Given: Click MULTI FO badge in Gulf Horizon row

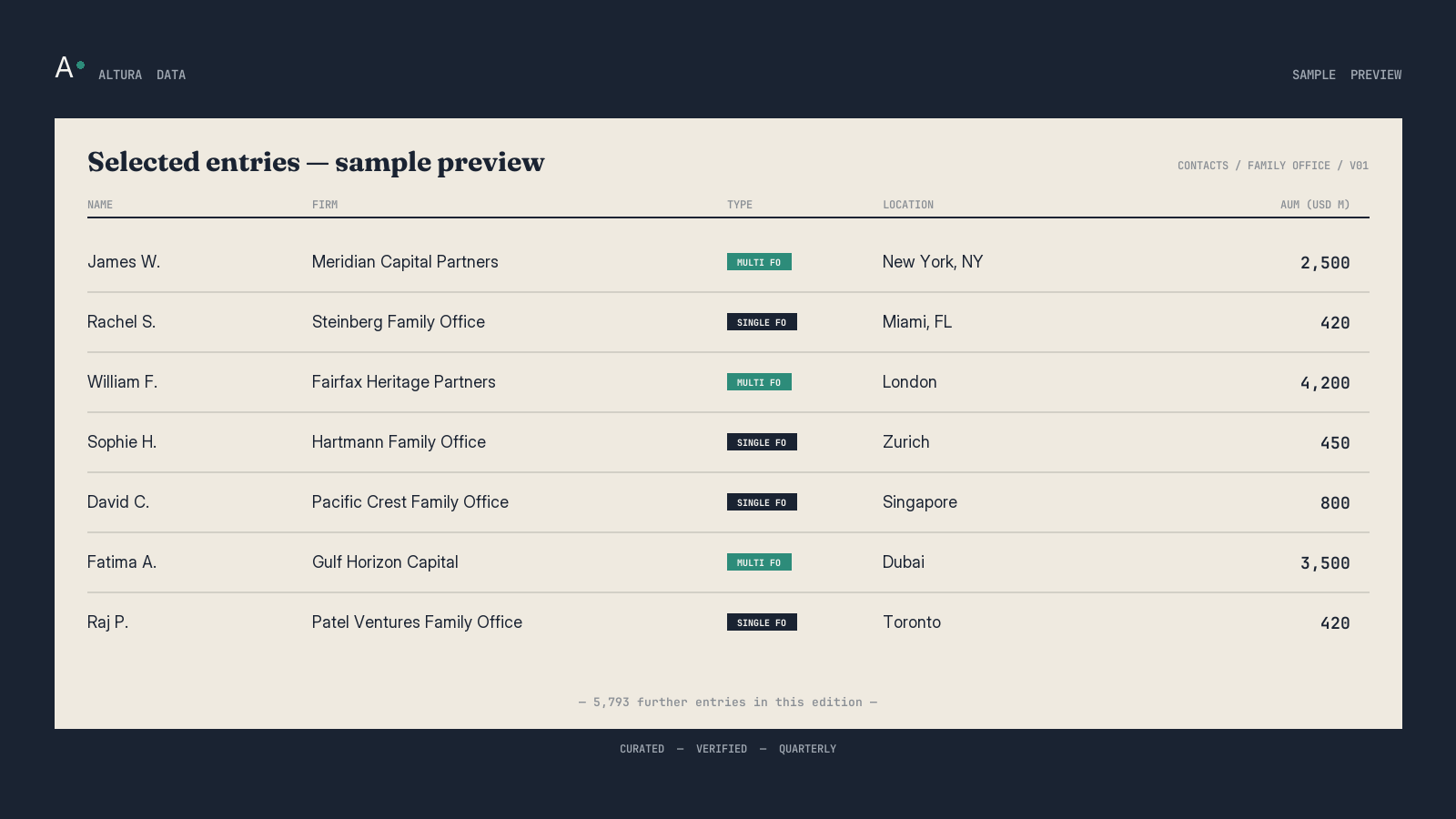Looking at the screenshot, I should 759,562.
